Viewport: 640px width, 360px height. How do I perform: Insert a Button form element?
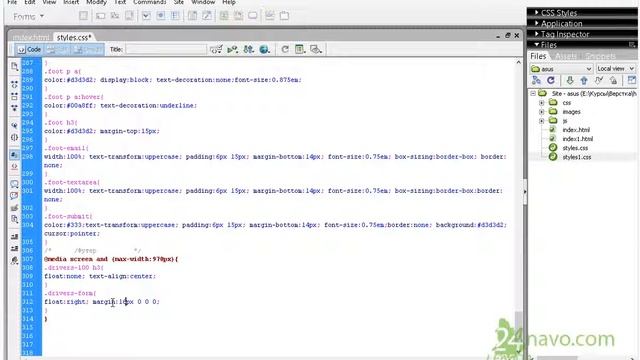tap(253, 16)
